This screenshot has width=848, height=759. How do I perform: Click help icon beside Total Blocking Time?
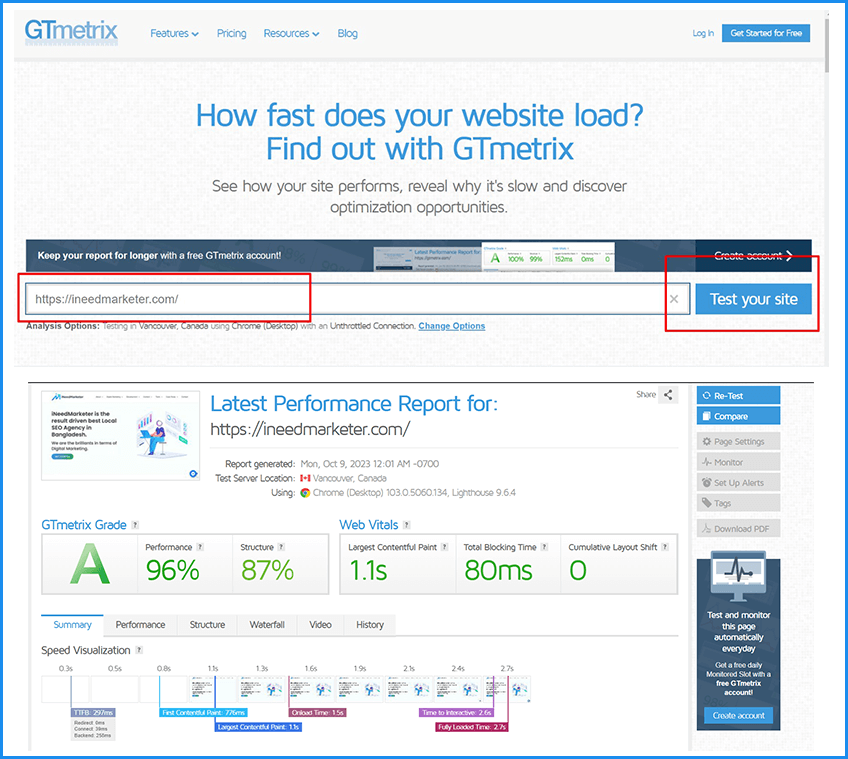coord(545,547)
